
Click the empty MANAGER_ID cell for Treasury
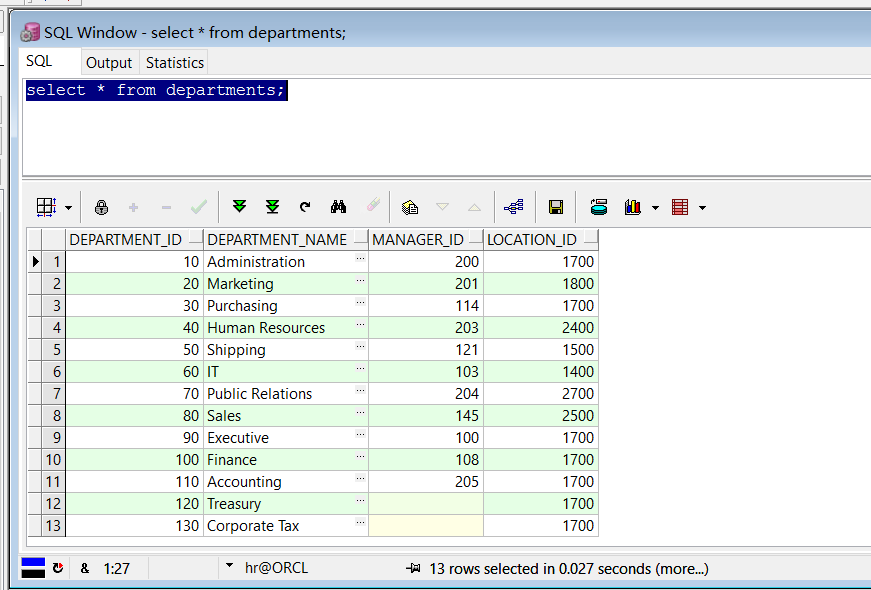click(426, 503)
